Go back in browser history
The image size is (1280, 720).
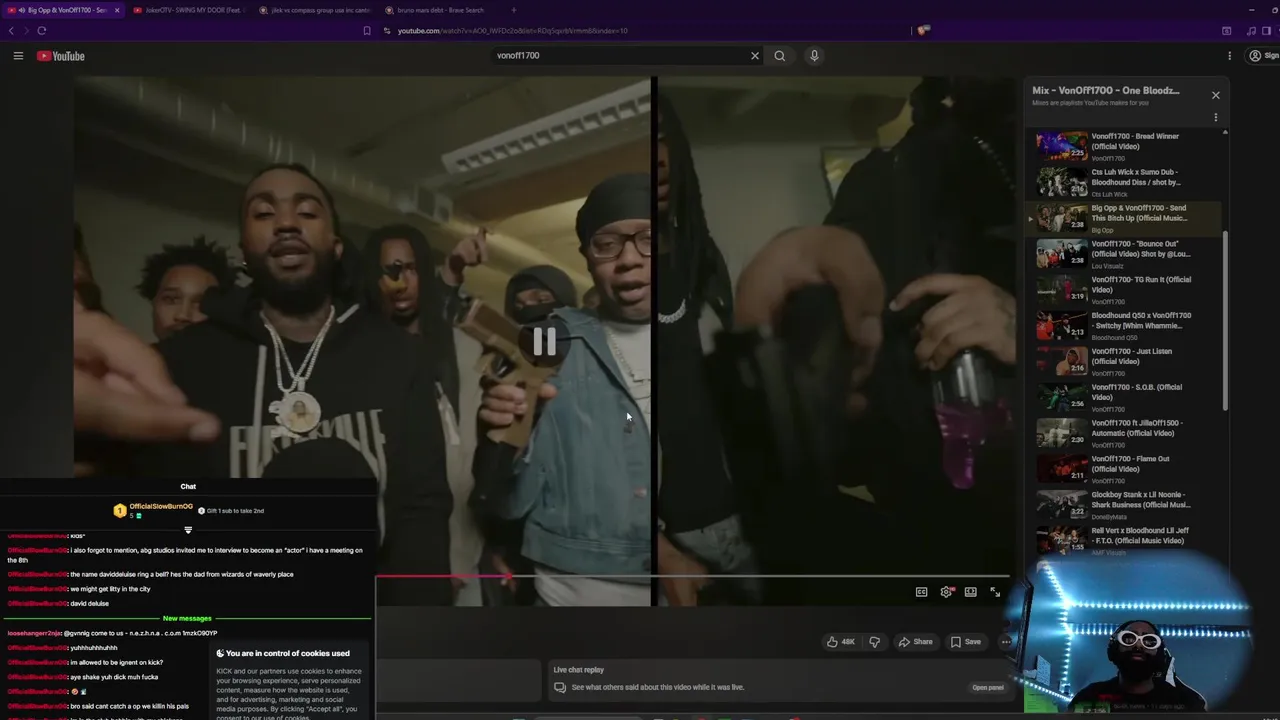pos(12,31)
